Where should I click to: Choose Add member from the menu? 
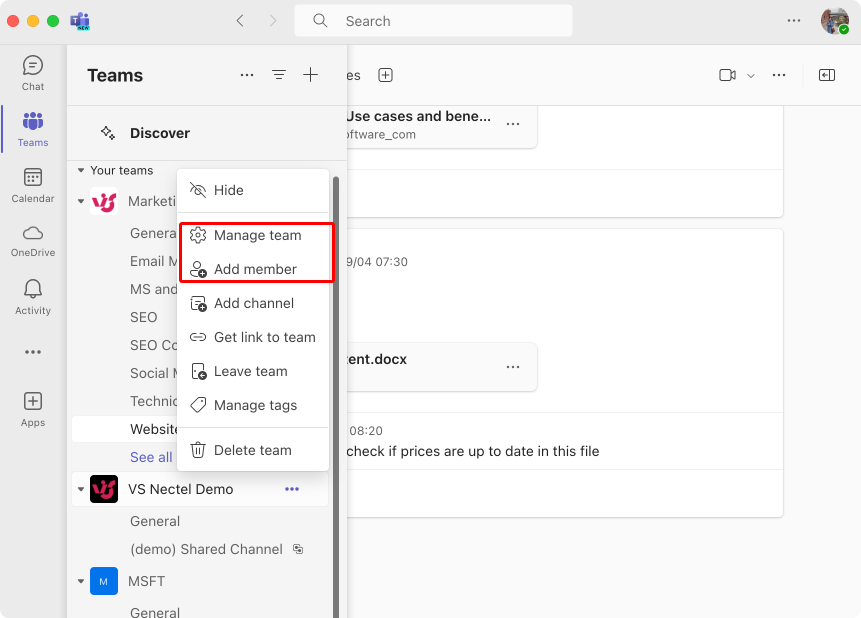tap(253, 269)
